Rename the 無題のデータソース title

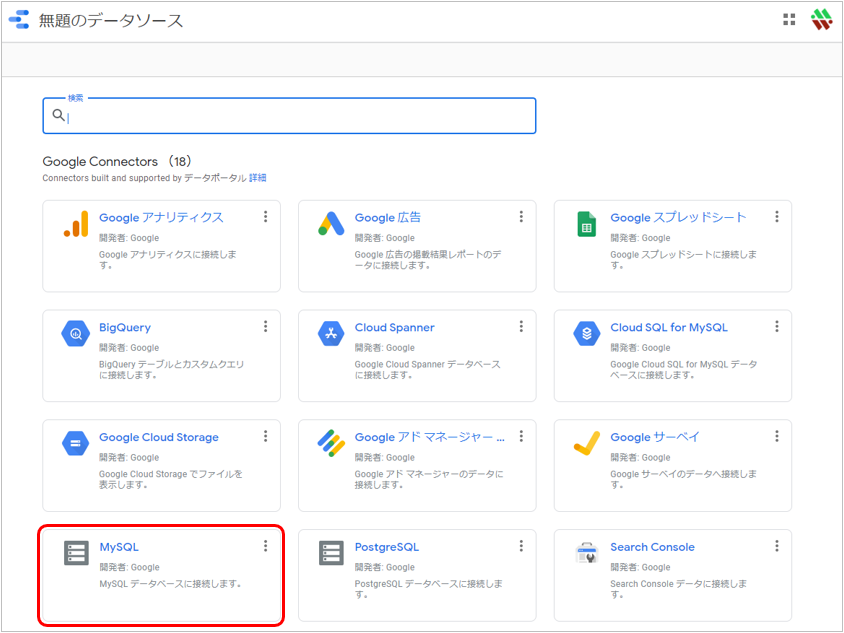pos(111,20)
